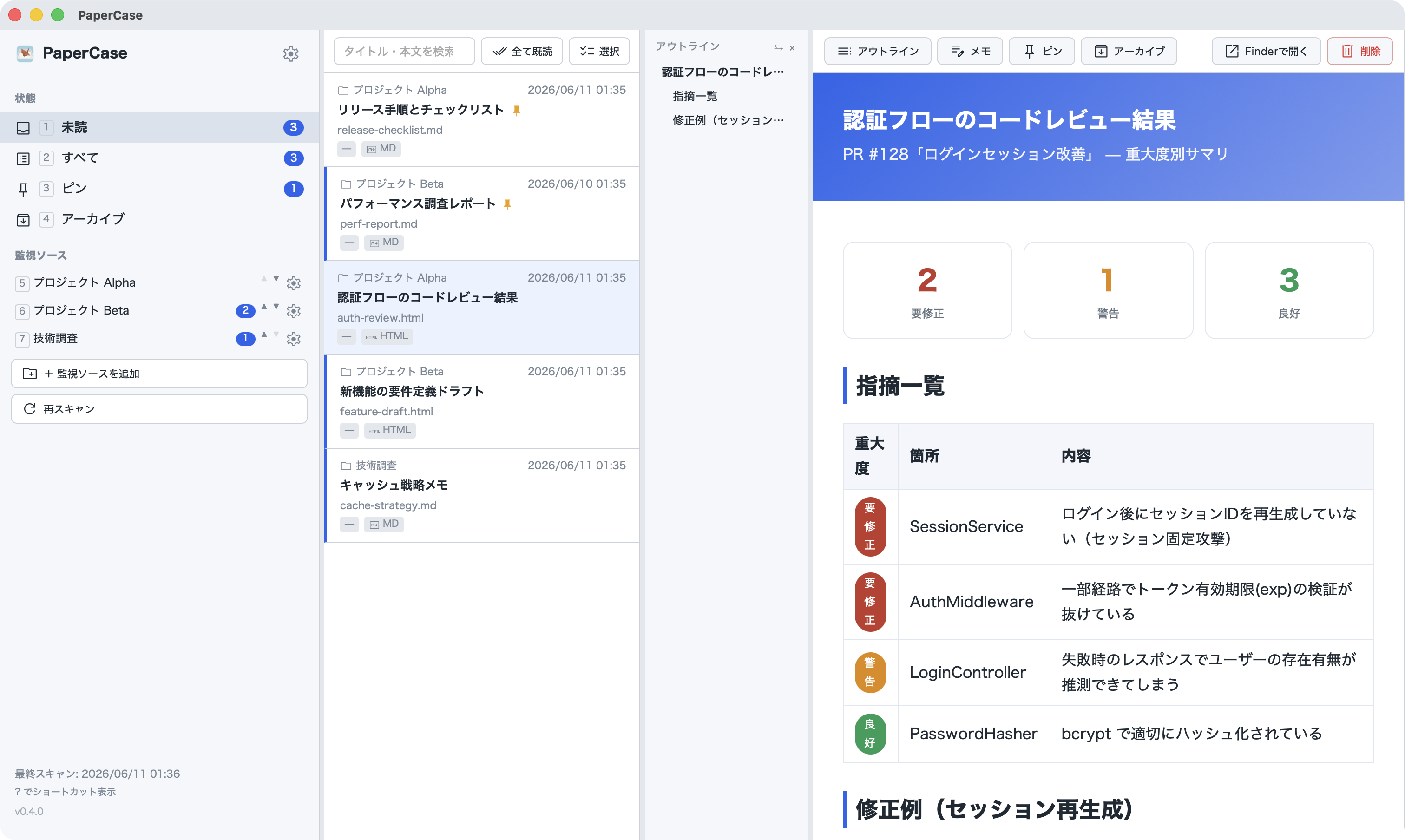The width and height of the screenshot is (1405, 840).
Task: Move プロジェクト Beta source down with arrow
Action: [x=276, y=306]
